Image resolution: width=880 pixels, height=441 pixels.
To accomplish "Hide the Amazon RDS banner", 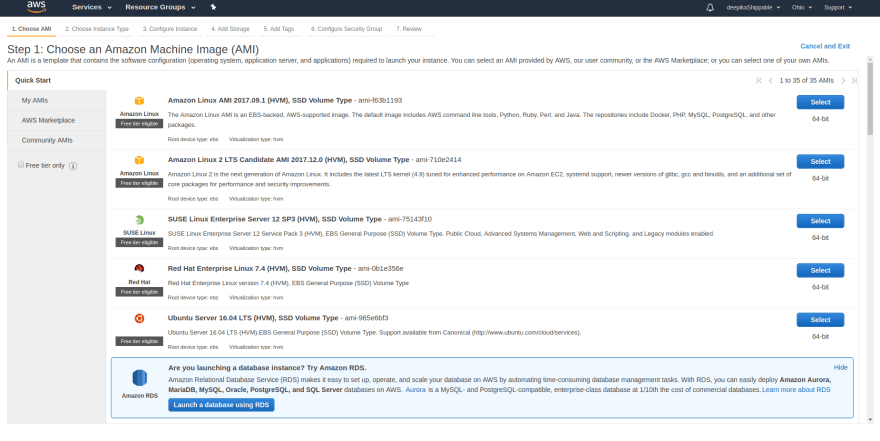I will (x=840, y=368).
